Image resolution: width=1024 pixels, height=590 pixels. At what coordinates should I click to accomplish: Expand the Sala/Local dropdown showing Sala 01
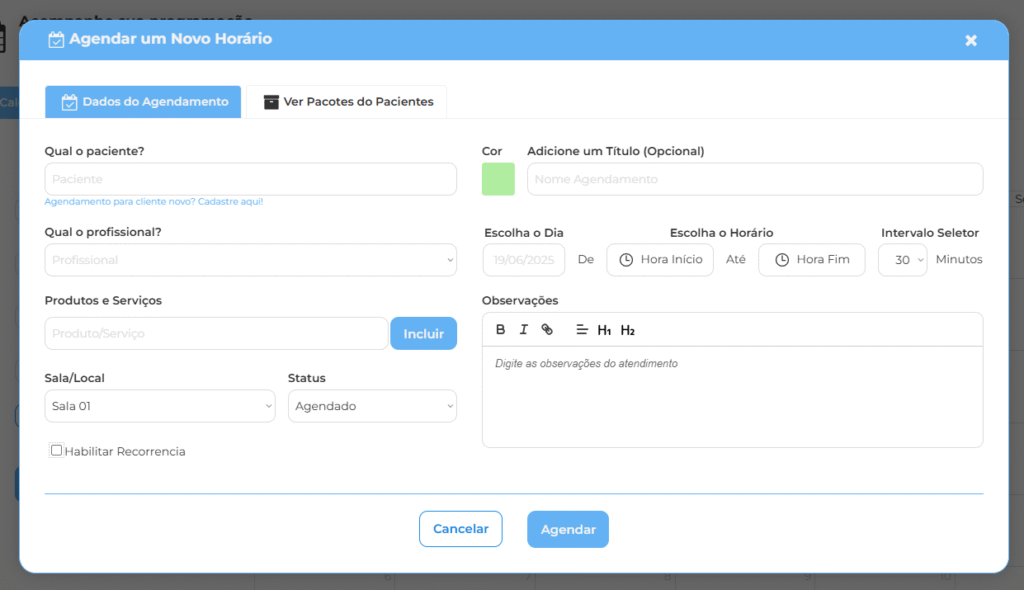[160, 406]
